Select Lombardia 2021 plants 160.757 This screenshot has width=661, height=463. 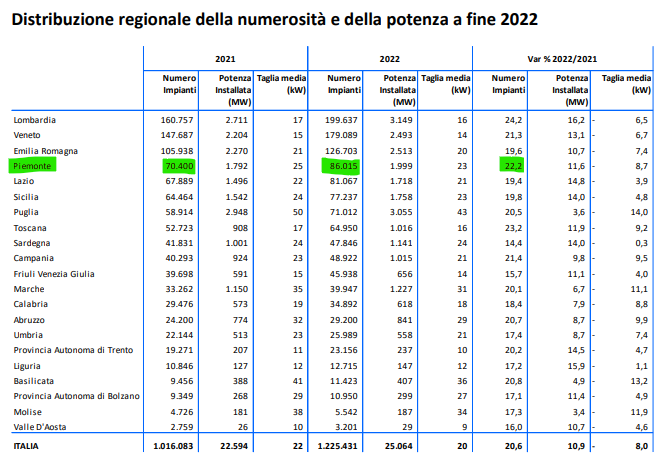(177, 120)
